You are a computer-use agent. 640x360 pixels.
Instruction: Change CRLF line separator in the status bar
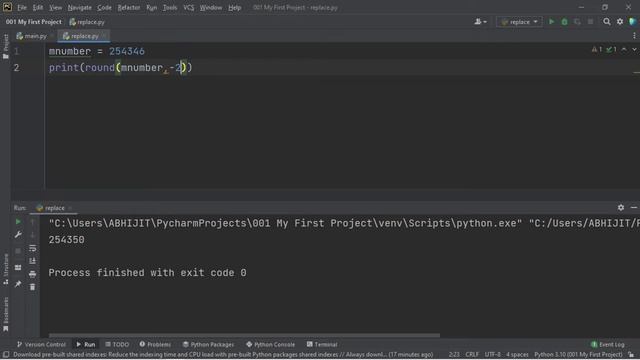472,355
